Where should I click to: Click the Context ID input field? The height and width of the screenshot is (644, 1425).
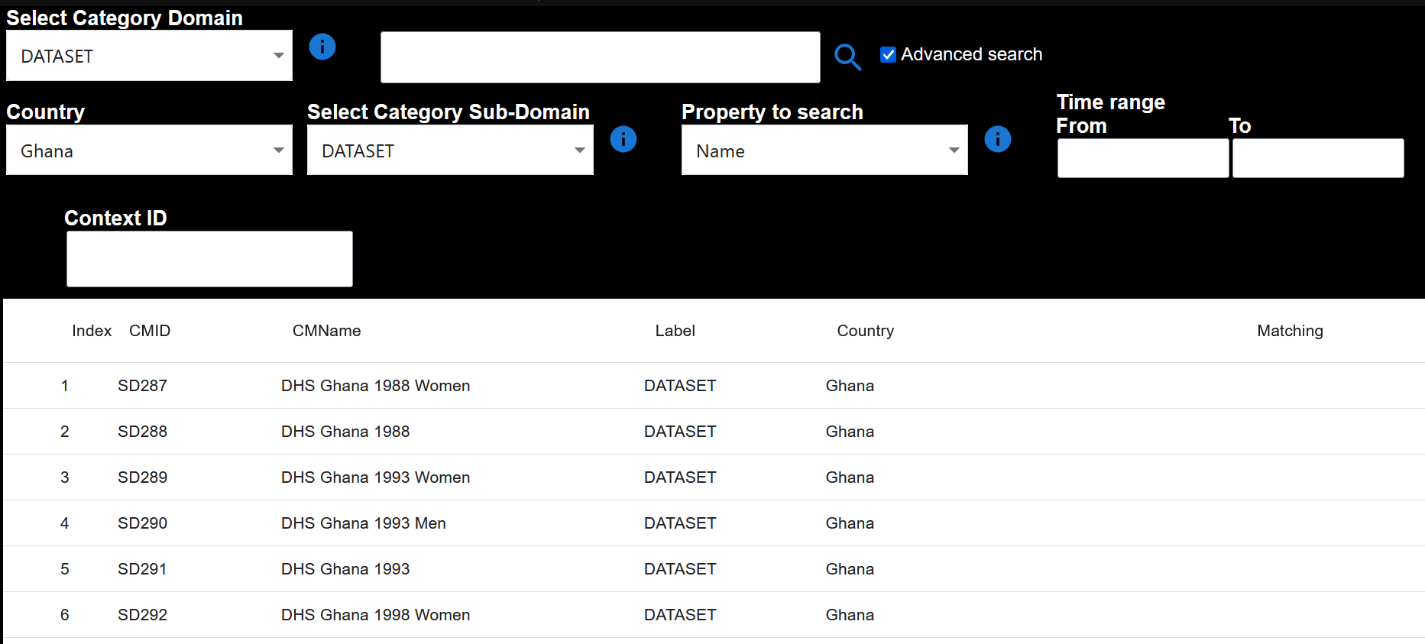click(x=209, y=259)
